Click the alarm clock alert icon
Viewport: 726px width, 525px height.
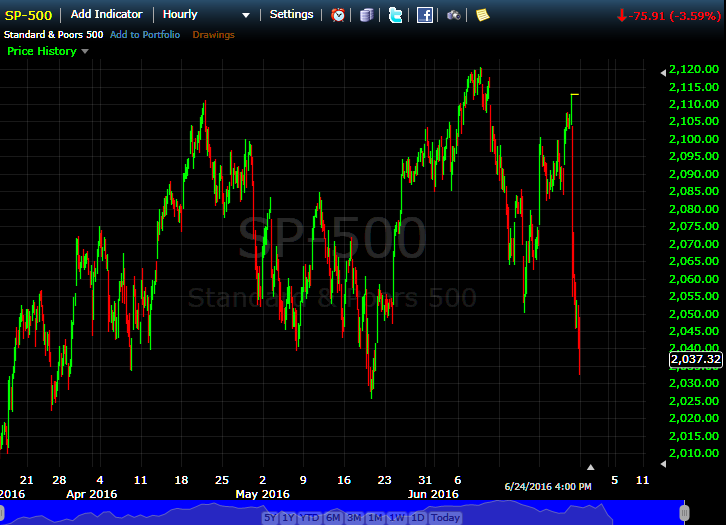339,15
